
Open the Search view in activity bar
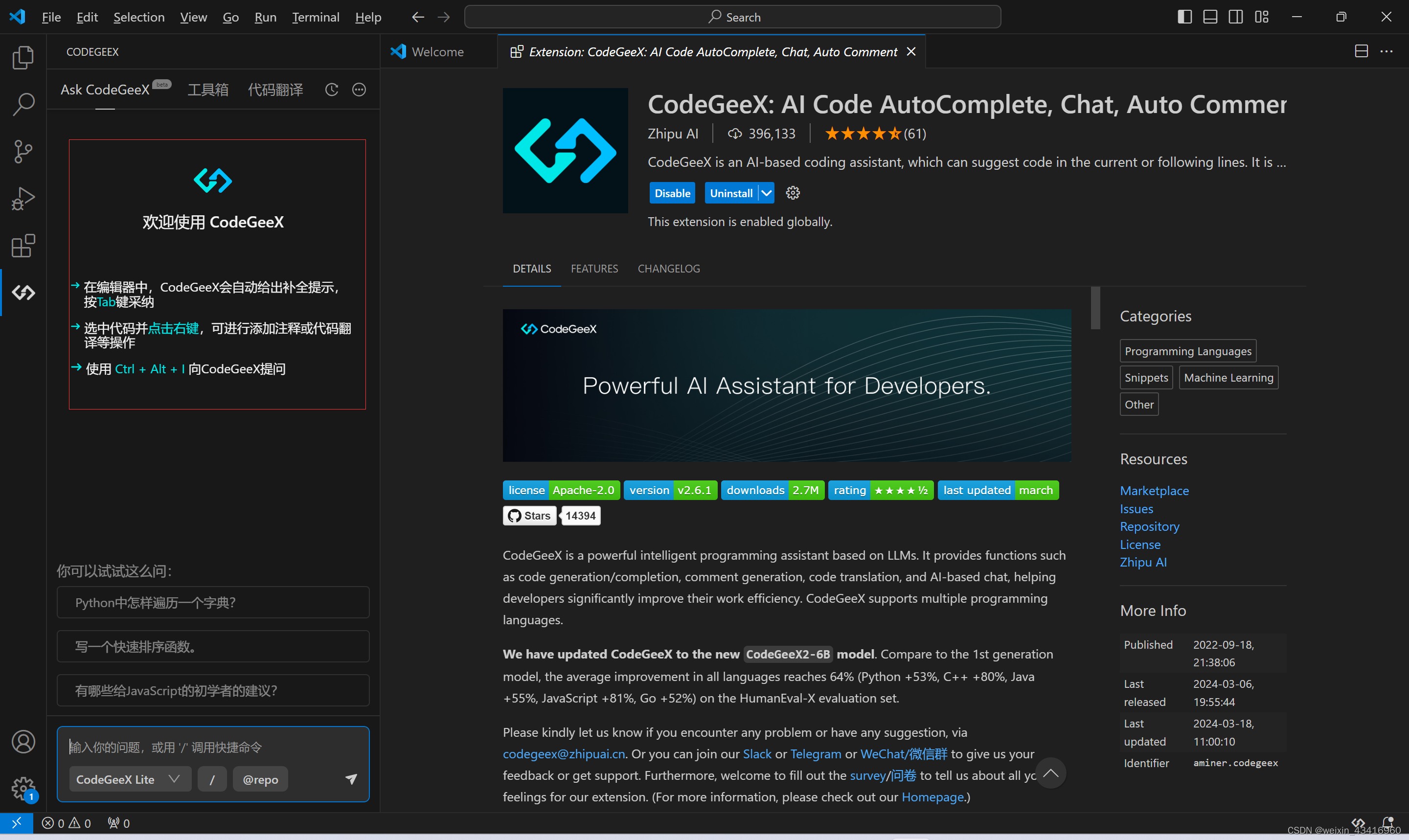(23, 104)
